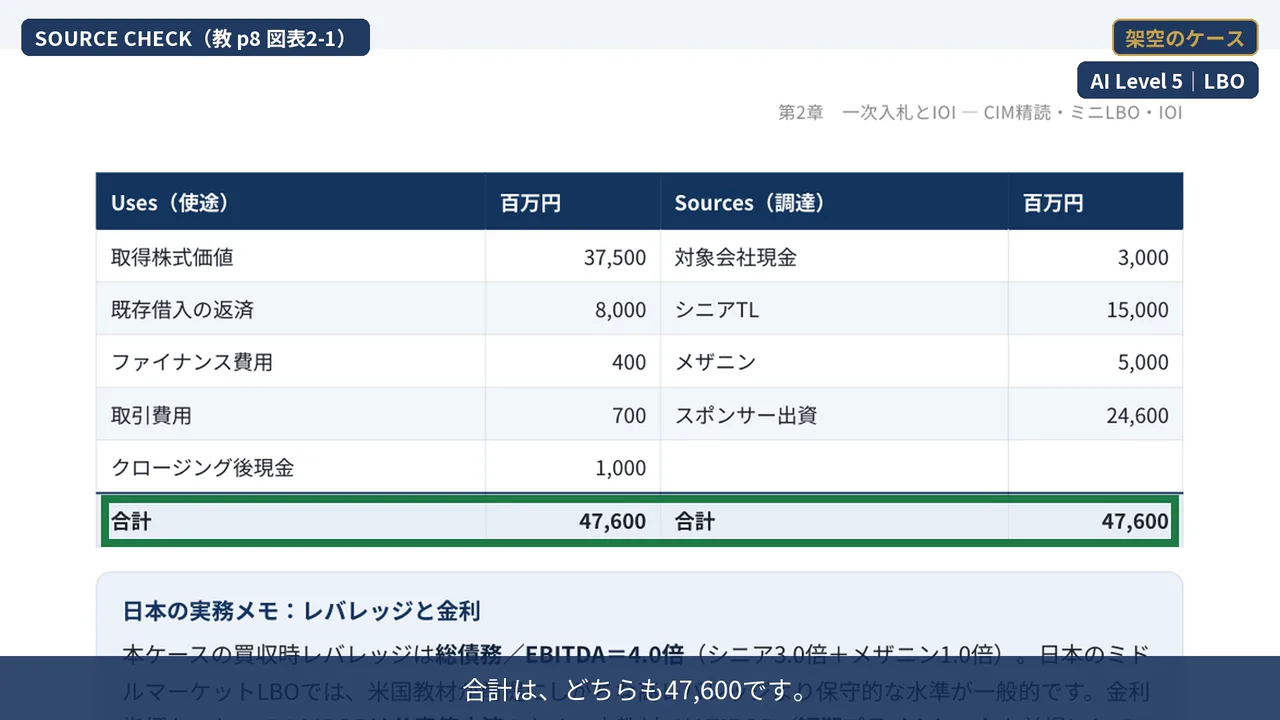
Task: Click the subtitle 合計は、どちらも47,600です。
Action: (640, 690)
